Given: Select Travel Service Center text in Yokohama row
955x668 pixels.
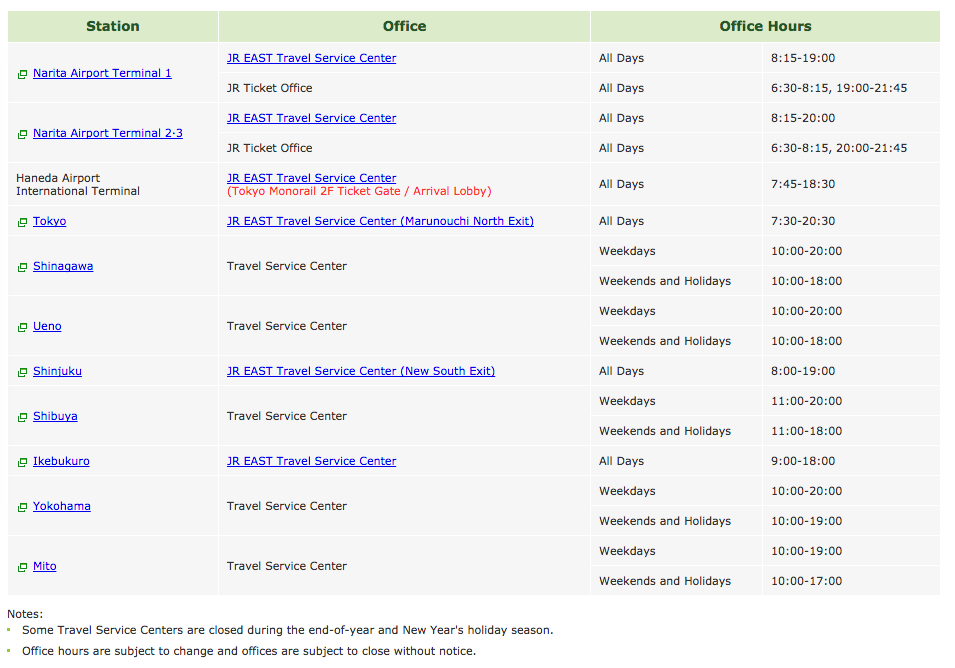Looking at the screenshot, I should [286, 506].
